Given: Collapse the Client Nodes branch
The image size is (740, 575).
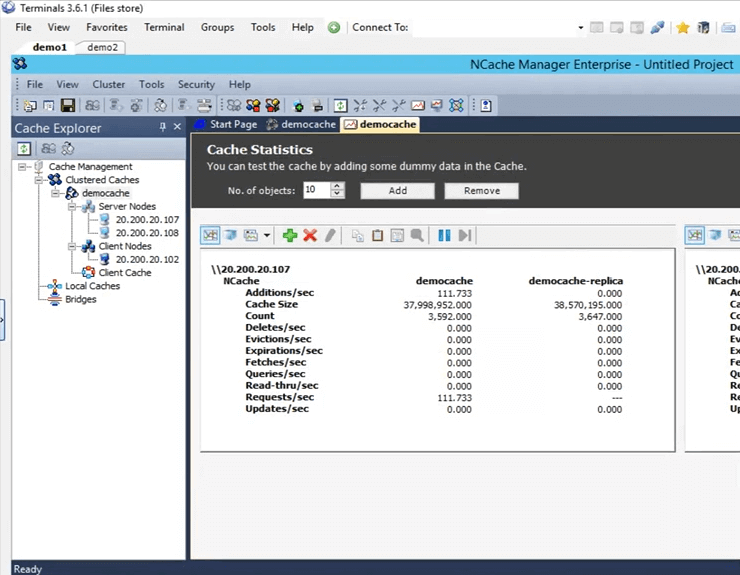Looking at the screenshot, I should (72, 246).
